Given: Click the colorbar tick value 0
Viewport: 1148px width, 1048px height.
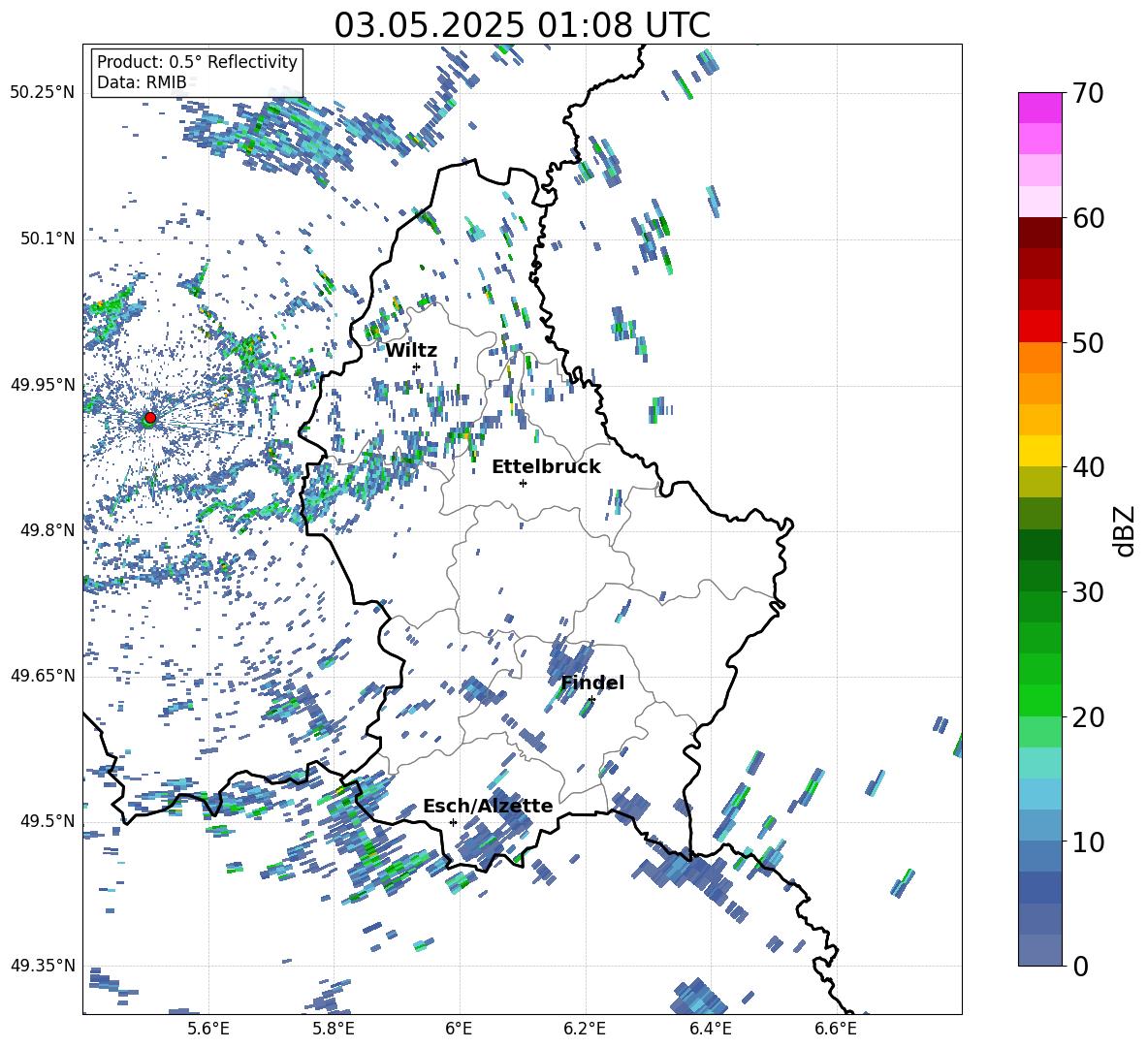Looking at the screenshot, I should click(1080, 967).
